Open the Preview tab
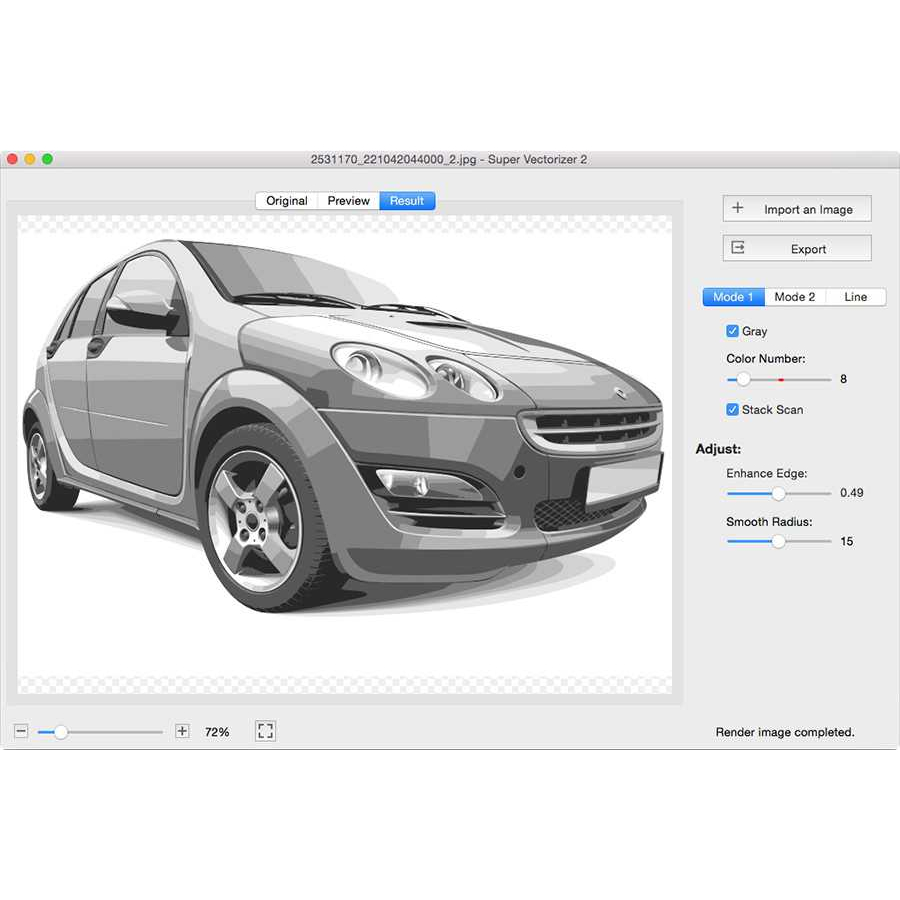Viewport: 900px width, 900px height. tap(349, 201)
